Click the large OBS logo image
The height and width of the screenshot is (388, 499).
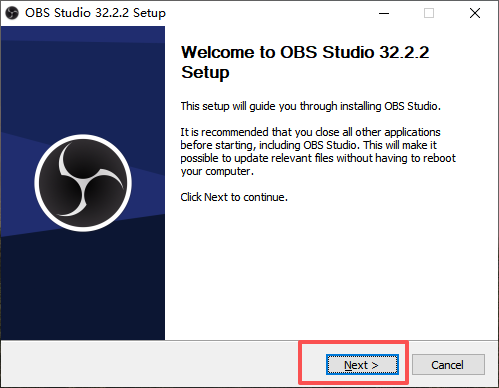point(83,183)
